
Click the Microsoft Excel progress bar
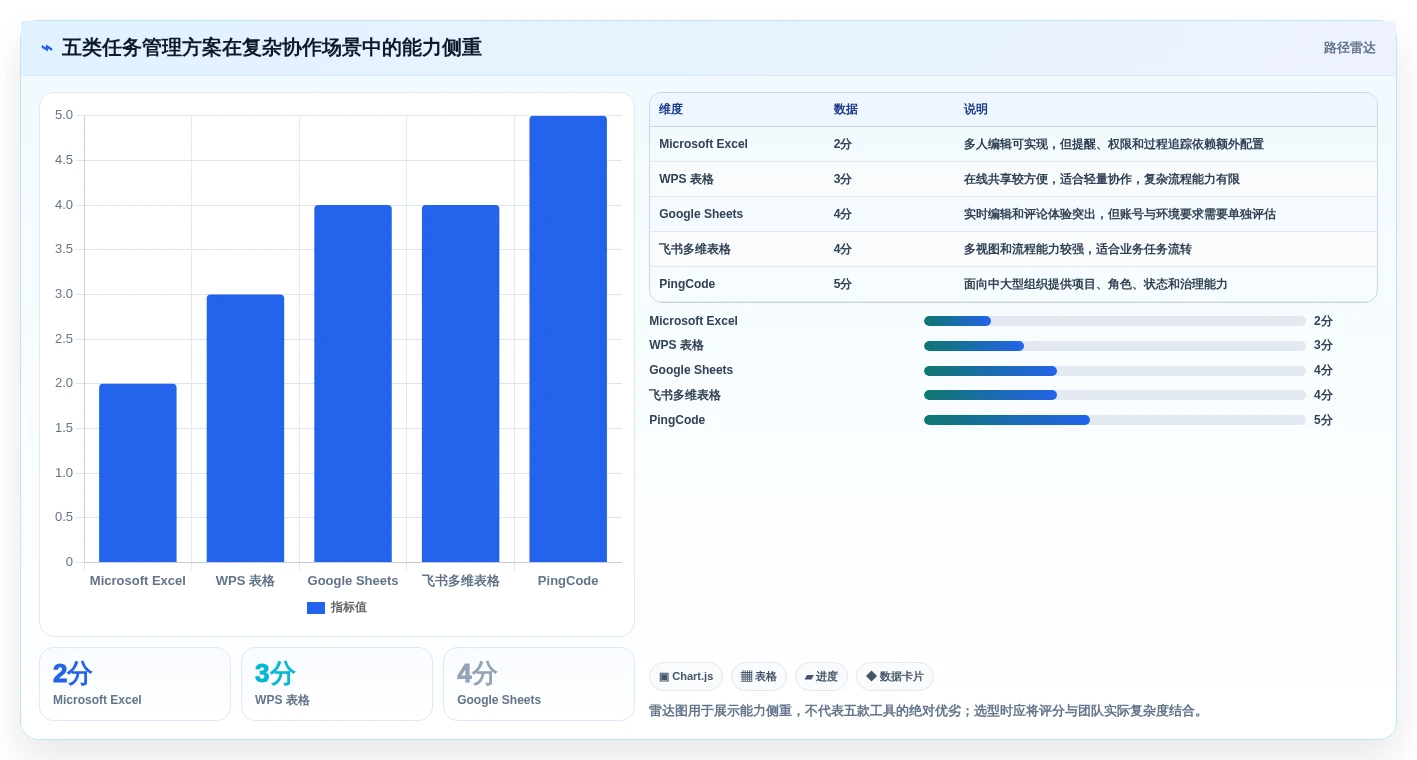point(1115,321)
